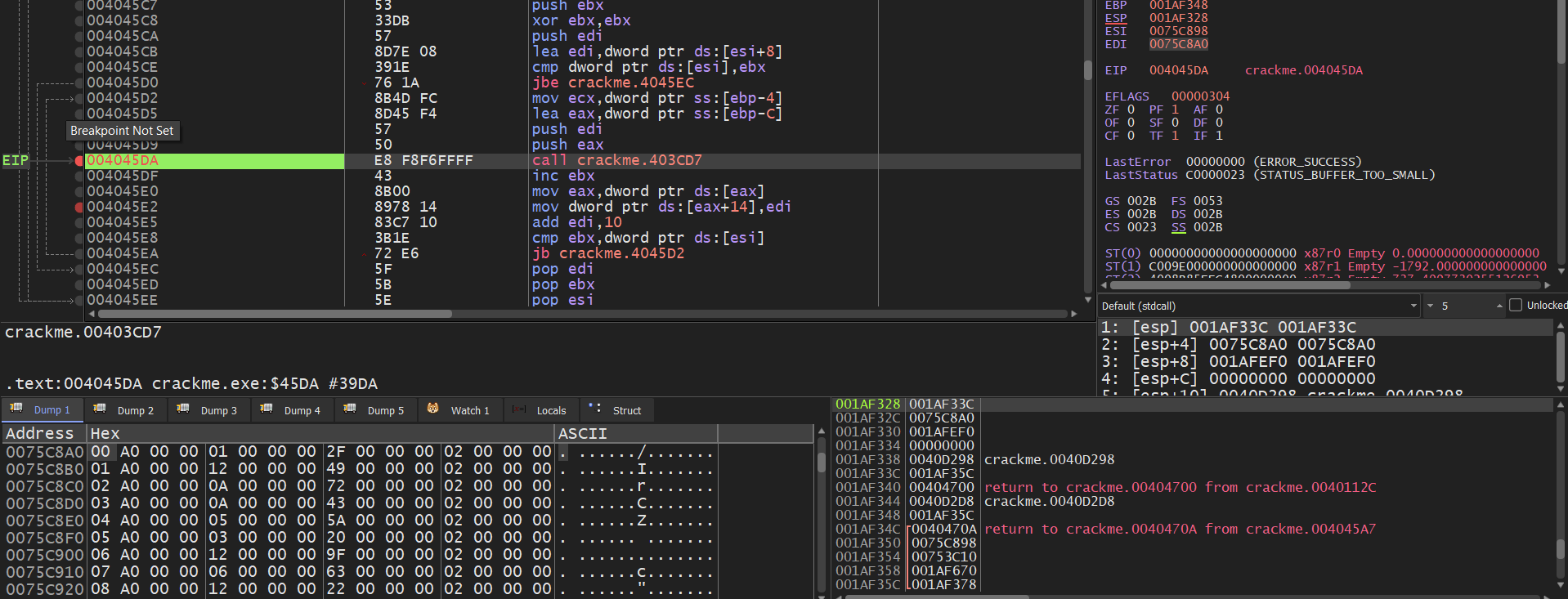Select ESP register value 001AF328
The image size is (1568, 599).
[x=1178, y=18]
